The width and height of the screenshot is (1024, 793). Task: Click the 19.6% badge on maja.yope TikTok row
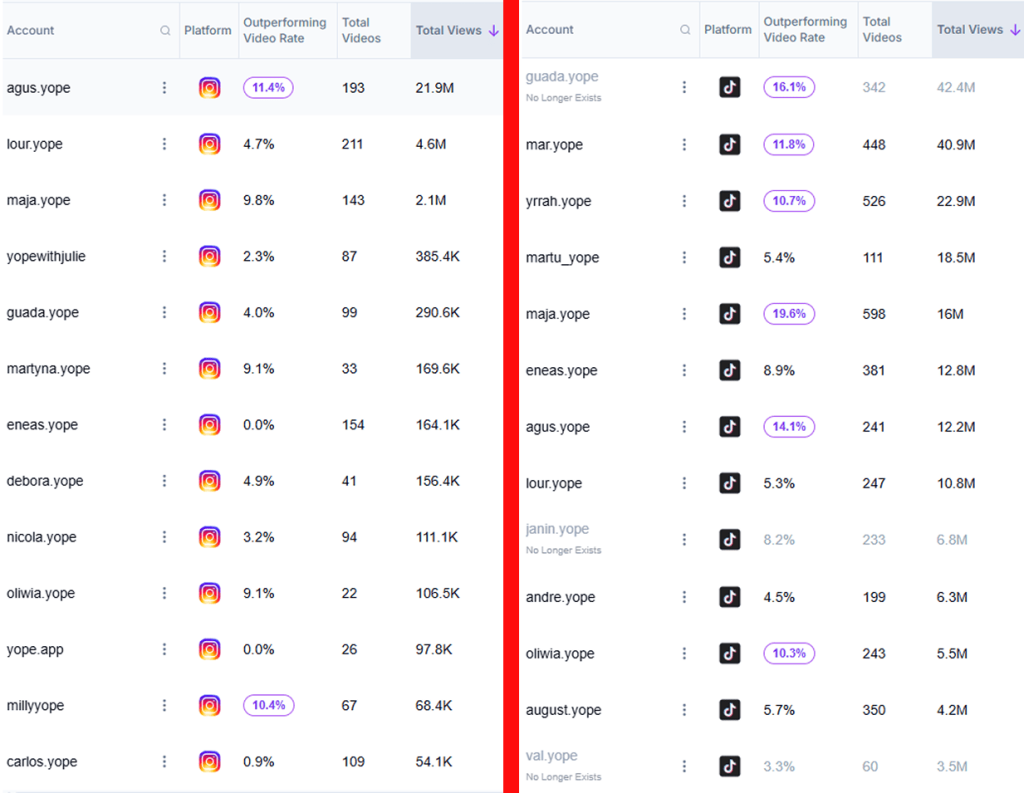click(x=789, y=314)
